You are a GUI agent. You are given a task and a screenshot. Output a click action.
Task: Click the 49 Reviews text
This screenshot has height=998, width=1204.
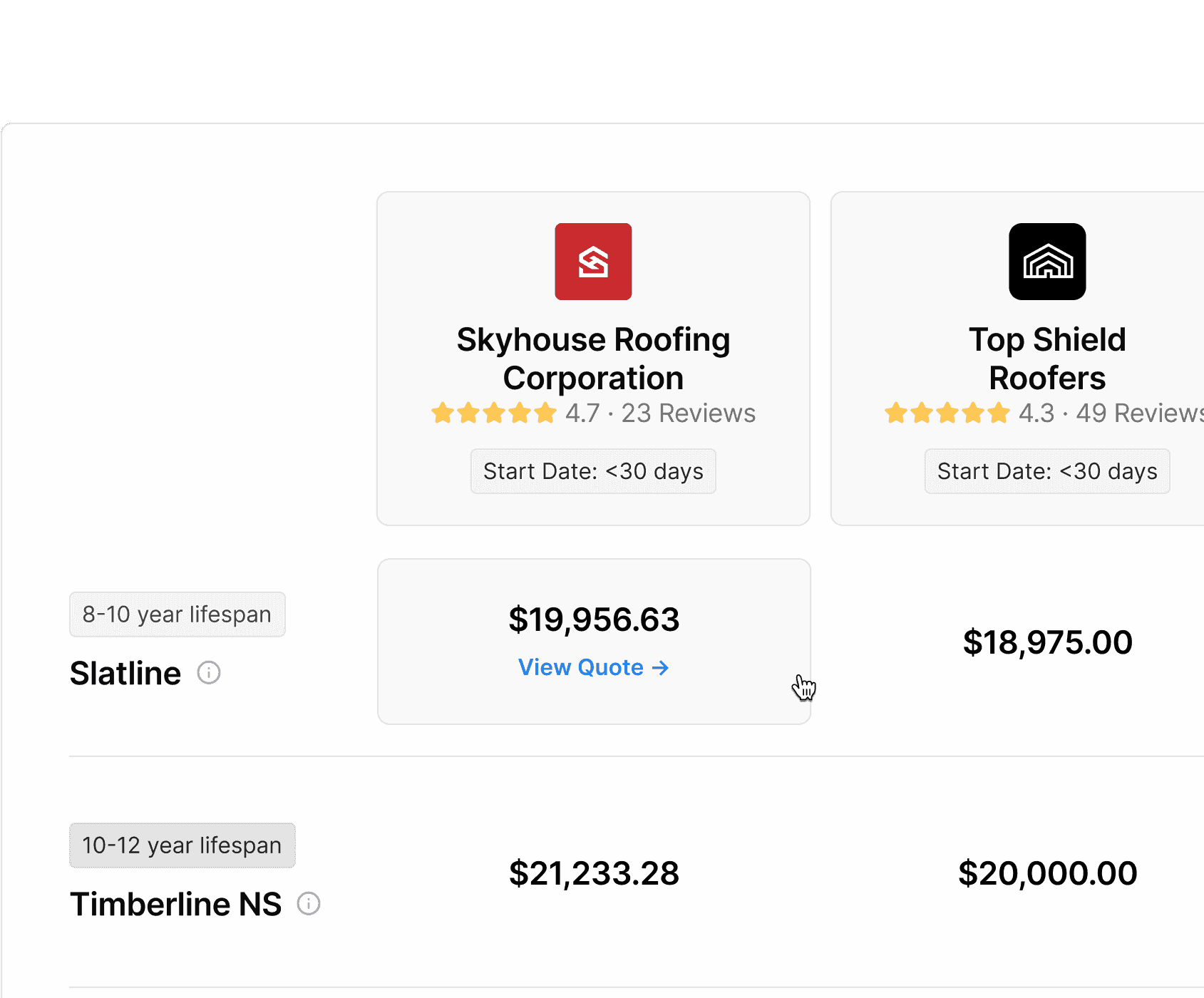tap(1139, 413)
